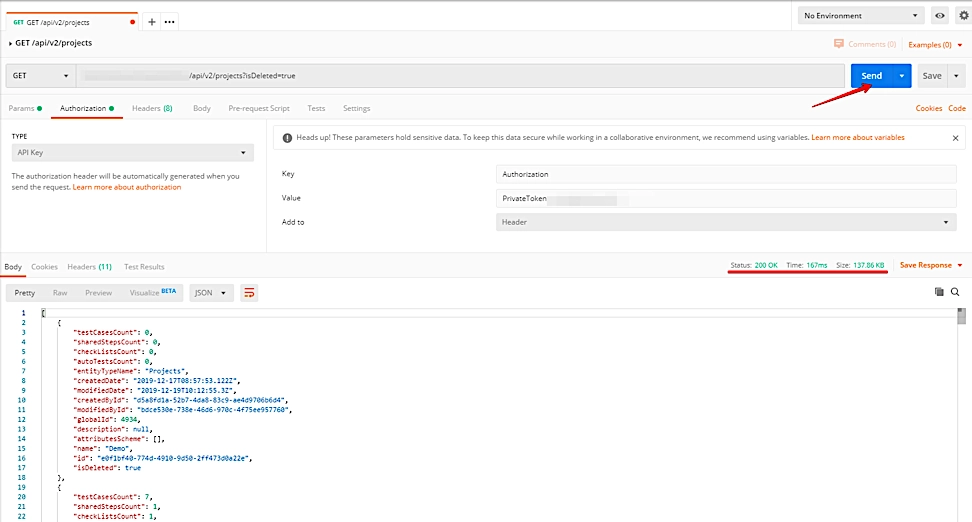Screen dimensions: 972x522
Task: Select the Pretty response view
Action: tap(25, 293)
